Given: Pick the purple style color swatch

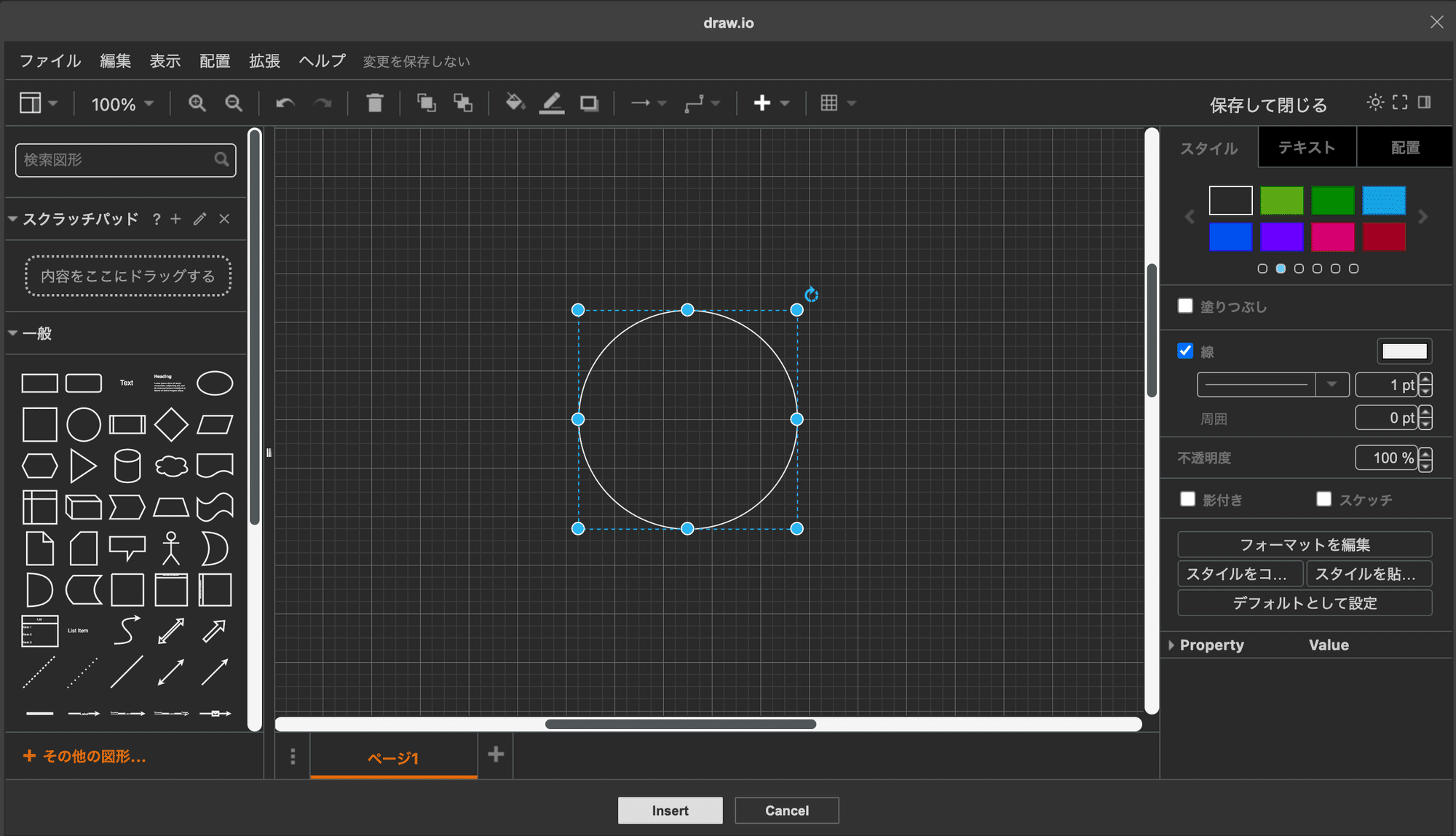Looking at the screenshot, I should (x=1281, y=236).
